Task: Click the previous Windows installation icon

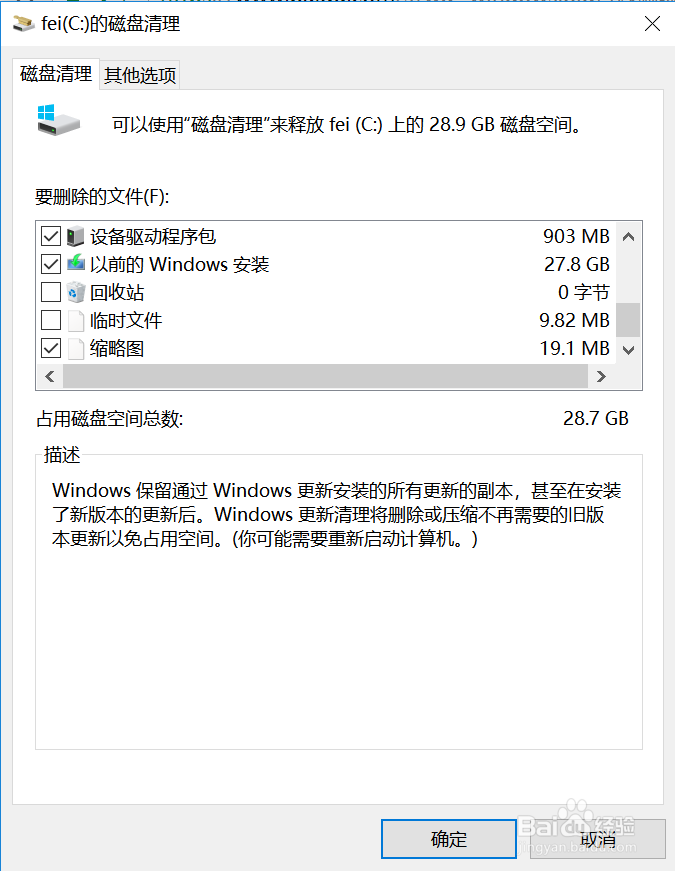Action: pyautogui.click(x=76, y=265)
